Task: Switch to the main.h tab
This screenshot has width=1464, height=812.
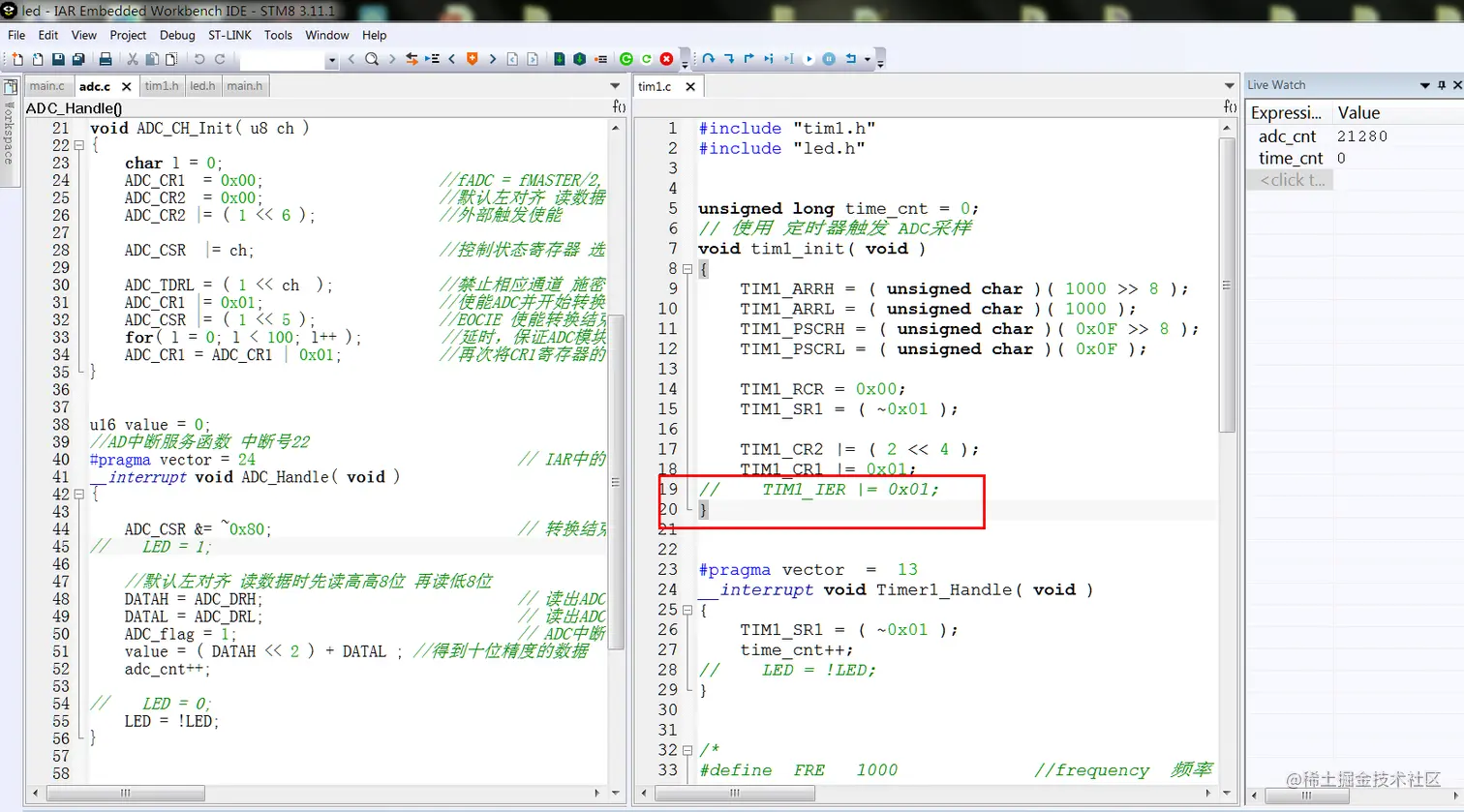Action: click(x=244, y=86)
